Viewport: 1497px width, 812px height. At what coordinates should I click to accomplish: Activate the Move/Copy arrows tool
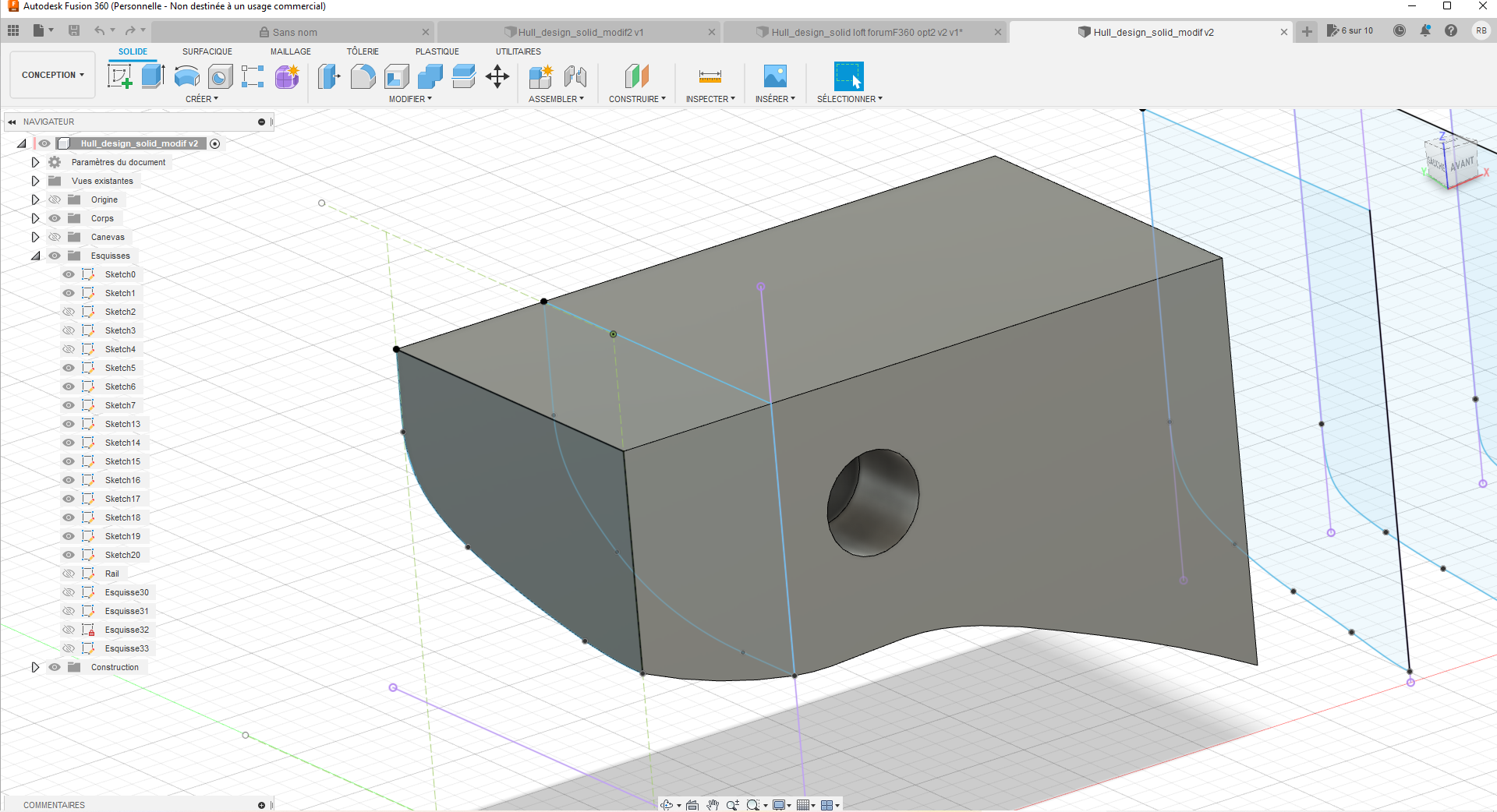(x=497, y=76)
